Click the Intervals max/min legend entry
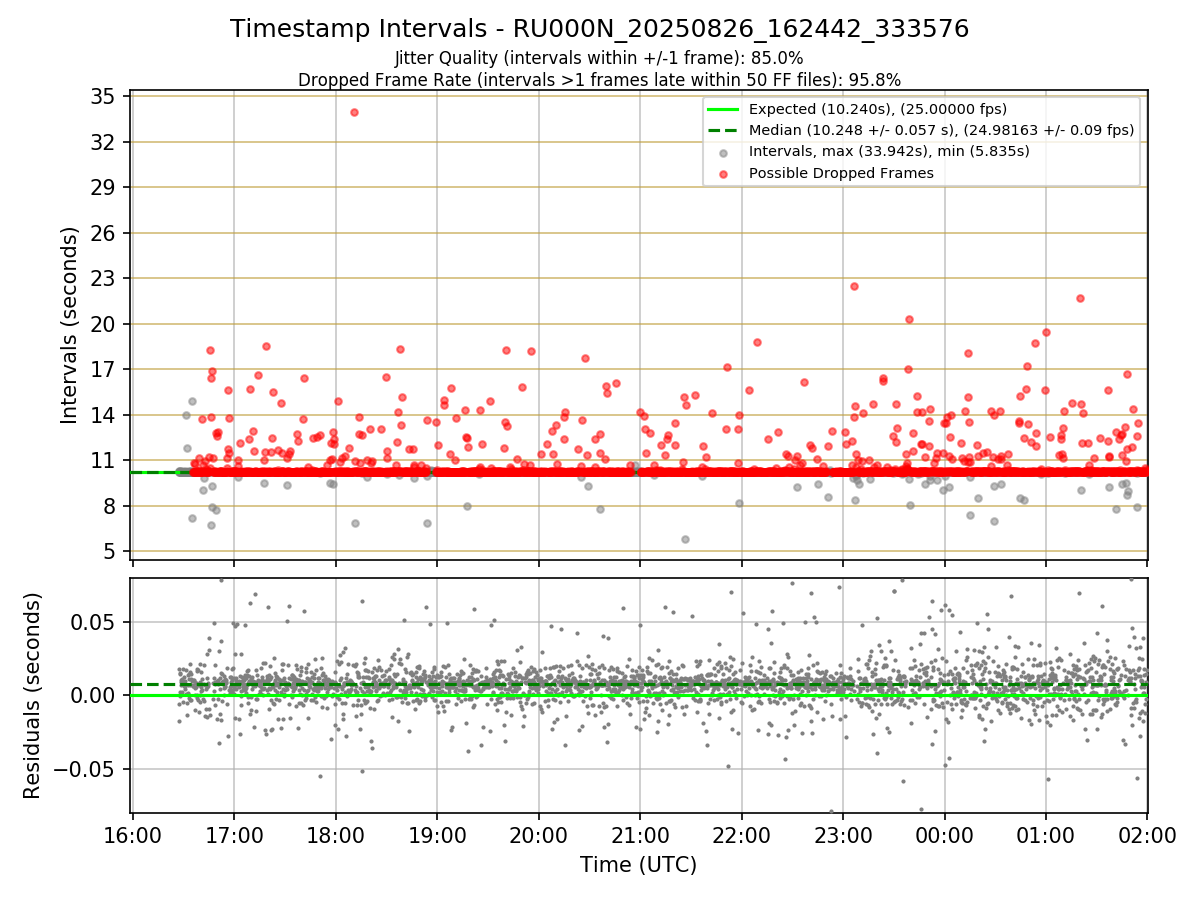Screen dimensions: 1200x900 click(x=889, y=151)
